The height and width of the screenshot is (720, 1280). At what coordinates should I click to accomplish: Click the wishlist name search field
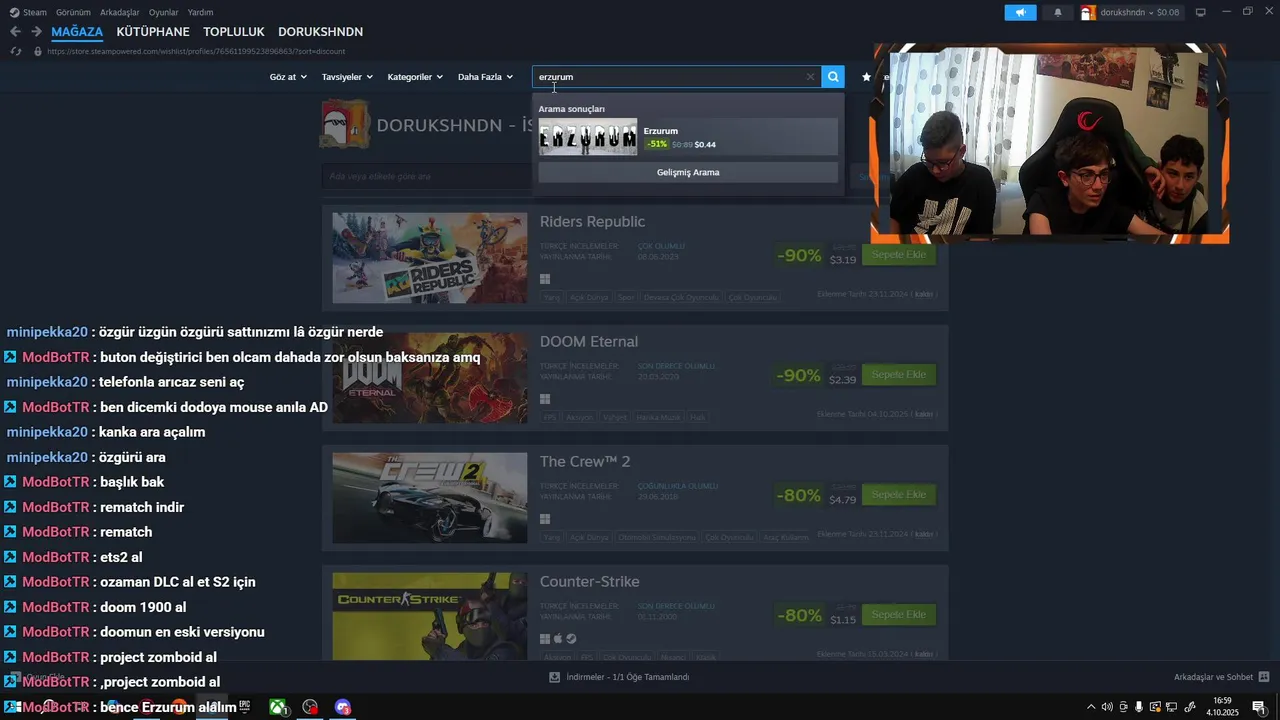(x=427, y=176)
